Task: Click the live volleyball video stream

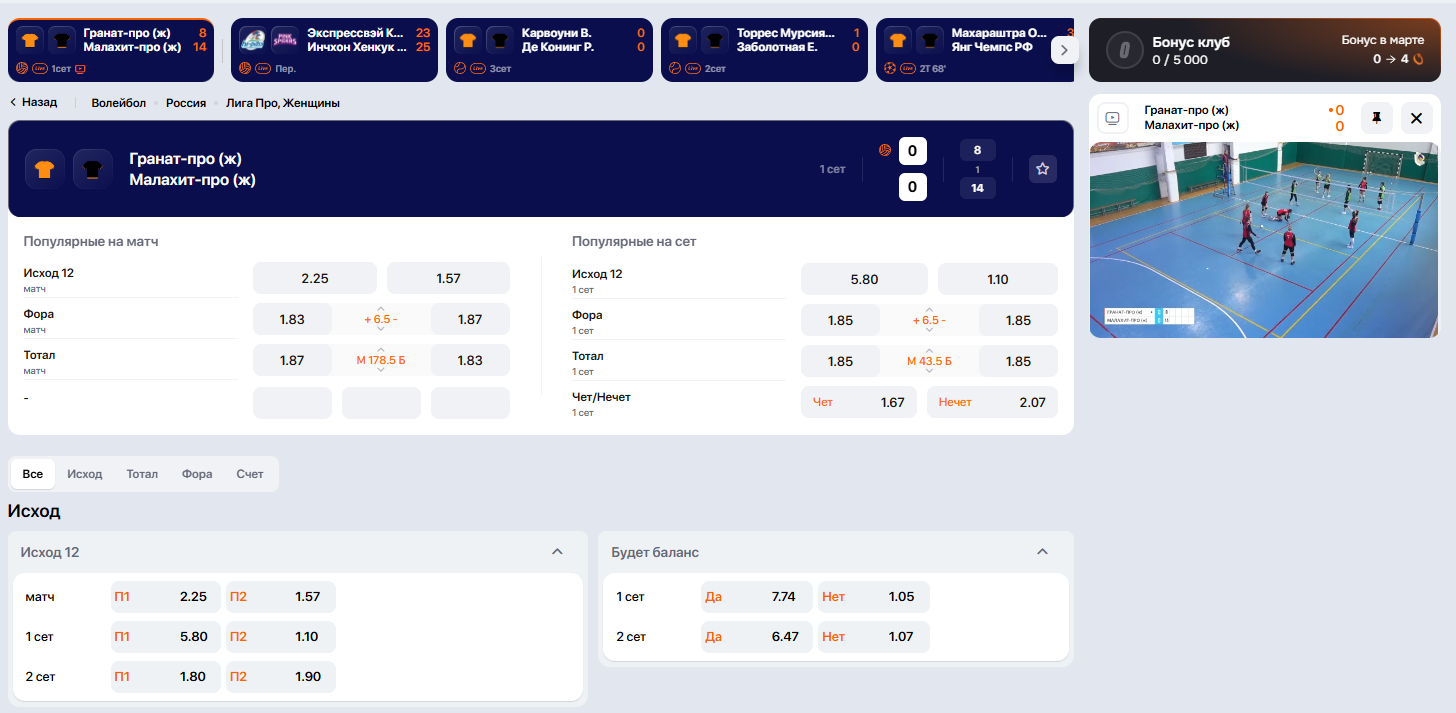Action: point(1265,240)
